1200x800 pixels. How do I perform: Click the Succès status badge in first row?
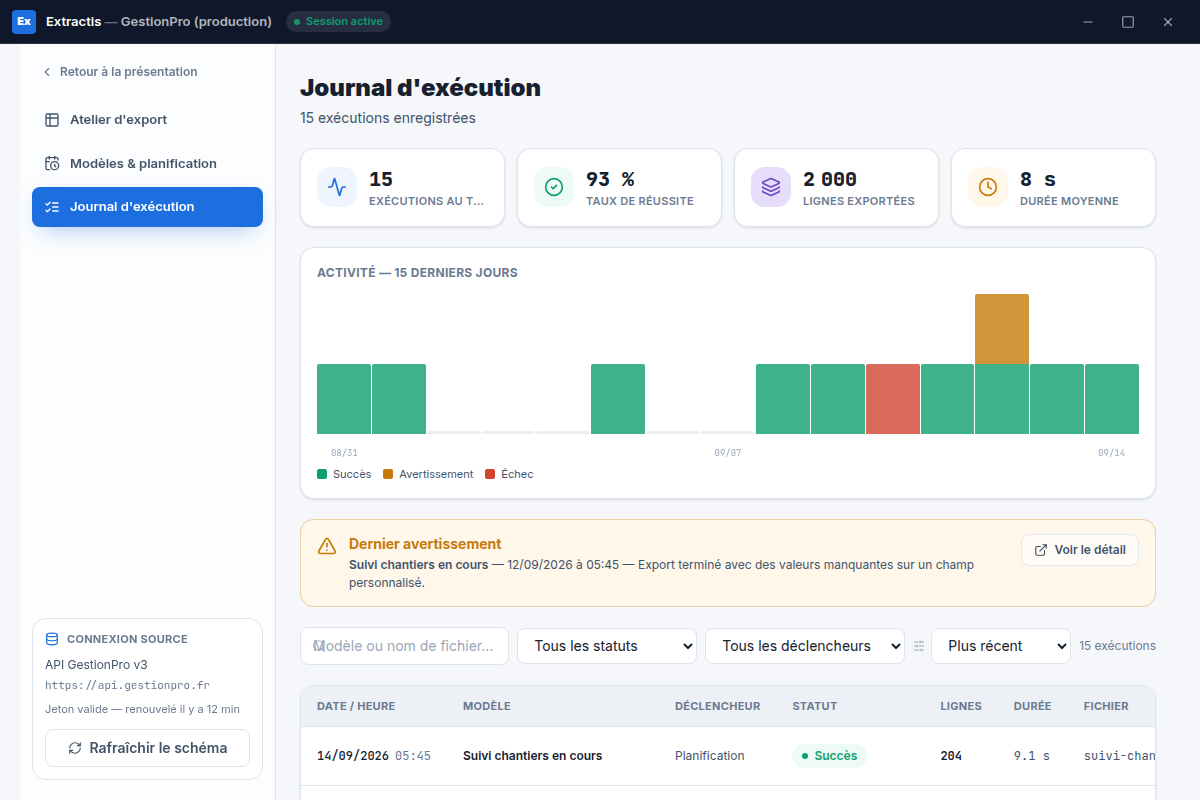[x=829, y=756]
